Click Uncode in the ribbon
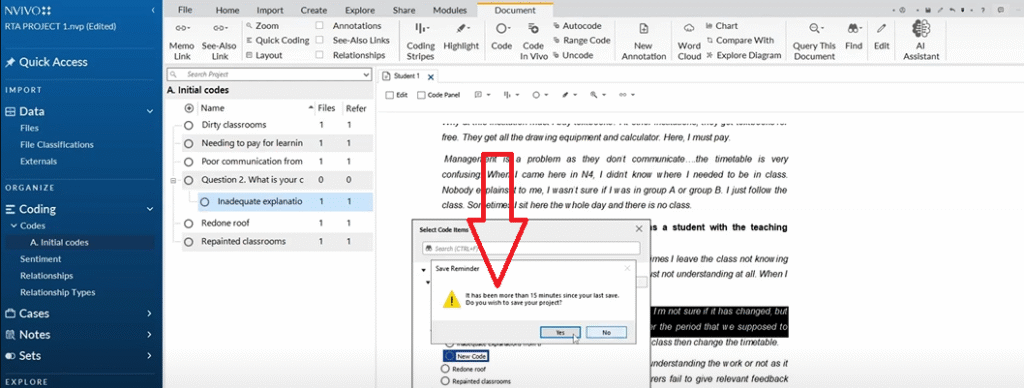This screenshot has width=1024, height=388. coord(573,56)
